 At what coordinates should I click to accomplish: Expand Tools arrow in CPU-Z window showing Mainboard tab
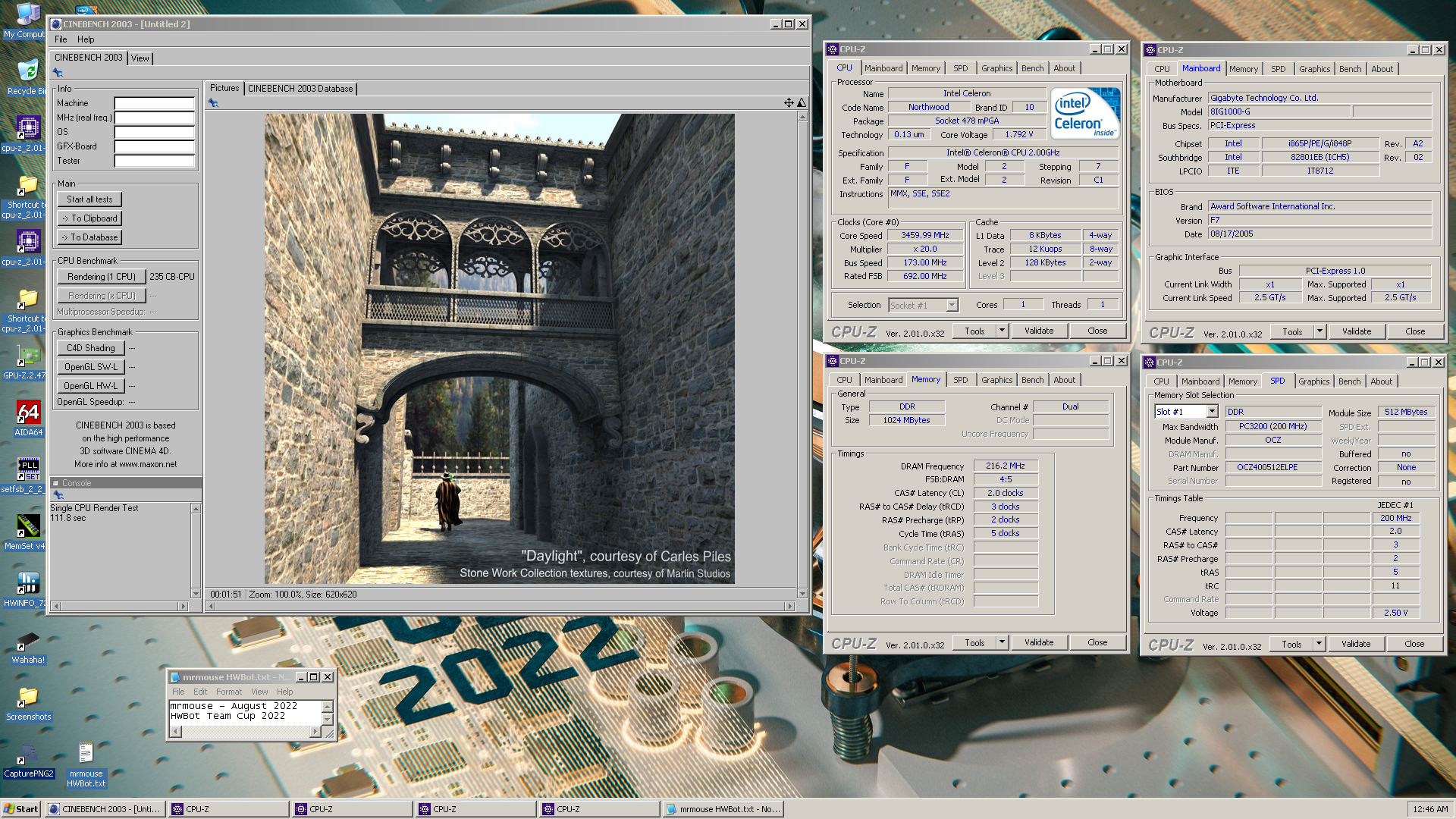point(1319,331)
